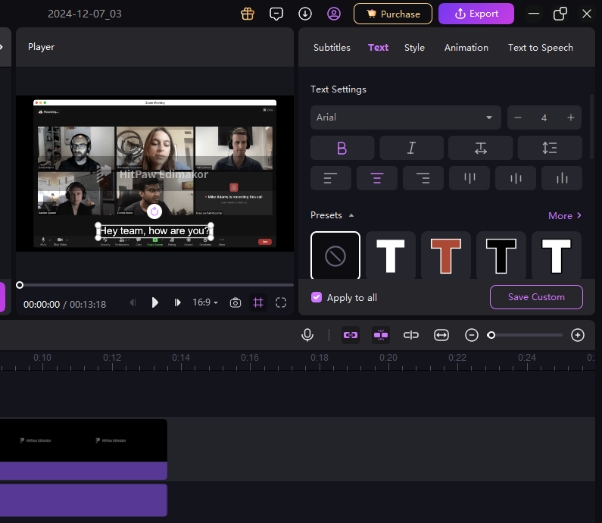Enter fullscreen player view
Image resolution: width=602 pixels, height=523 pixels.
(x=281, y=303)
